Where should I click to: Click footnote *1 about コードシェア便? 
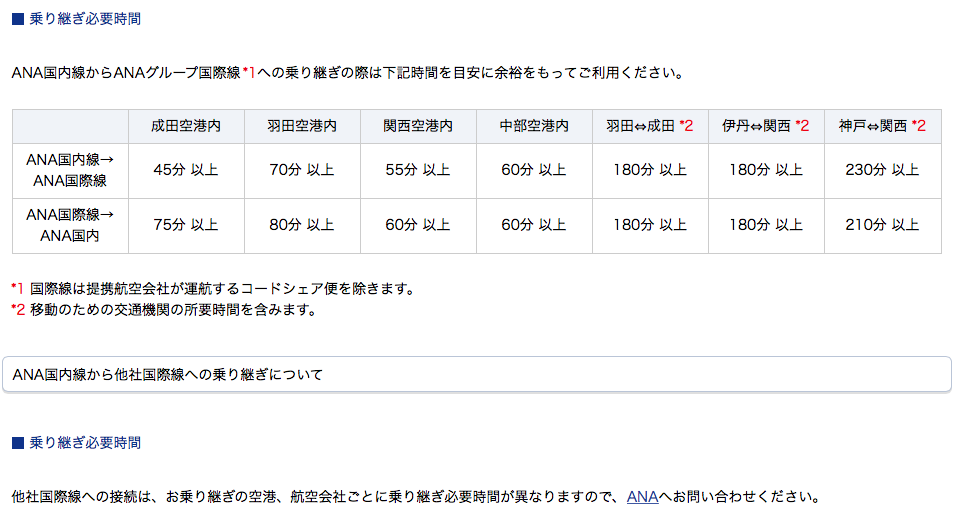click(x=213, y=289)
